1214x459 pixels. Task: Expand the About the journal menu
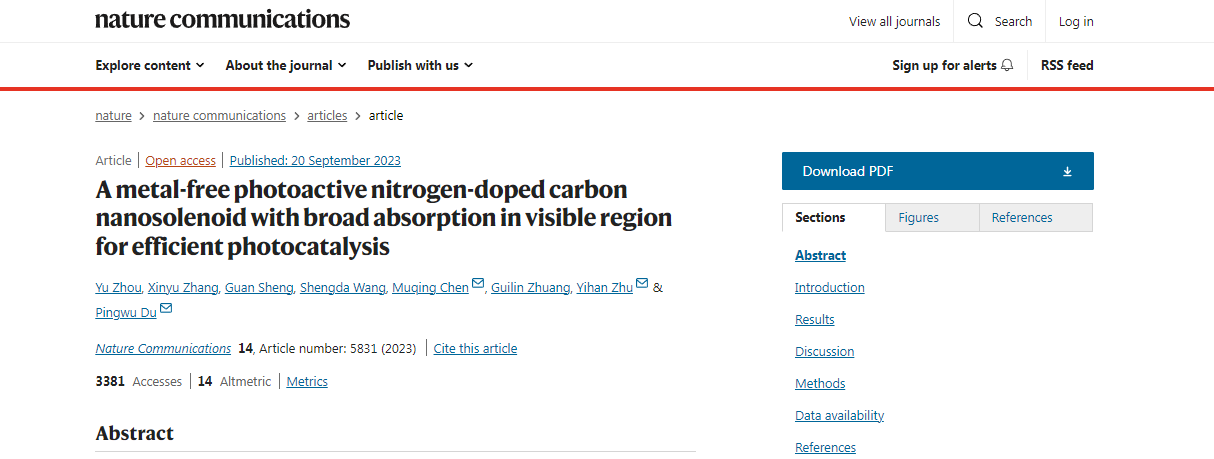pos(286,65)
